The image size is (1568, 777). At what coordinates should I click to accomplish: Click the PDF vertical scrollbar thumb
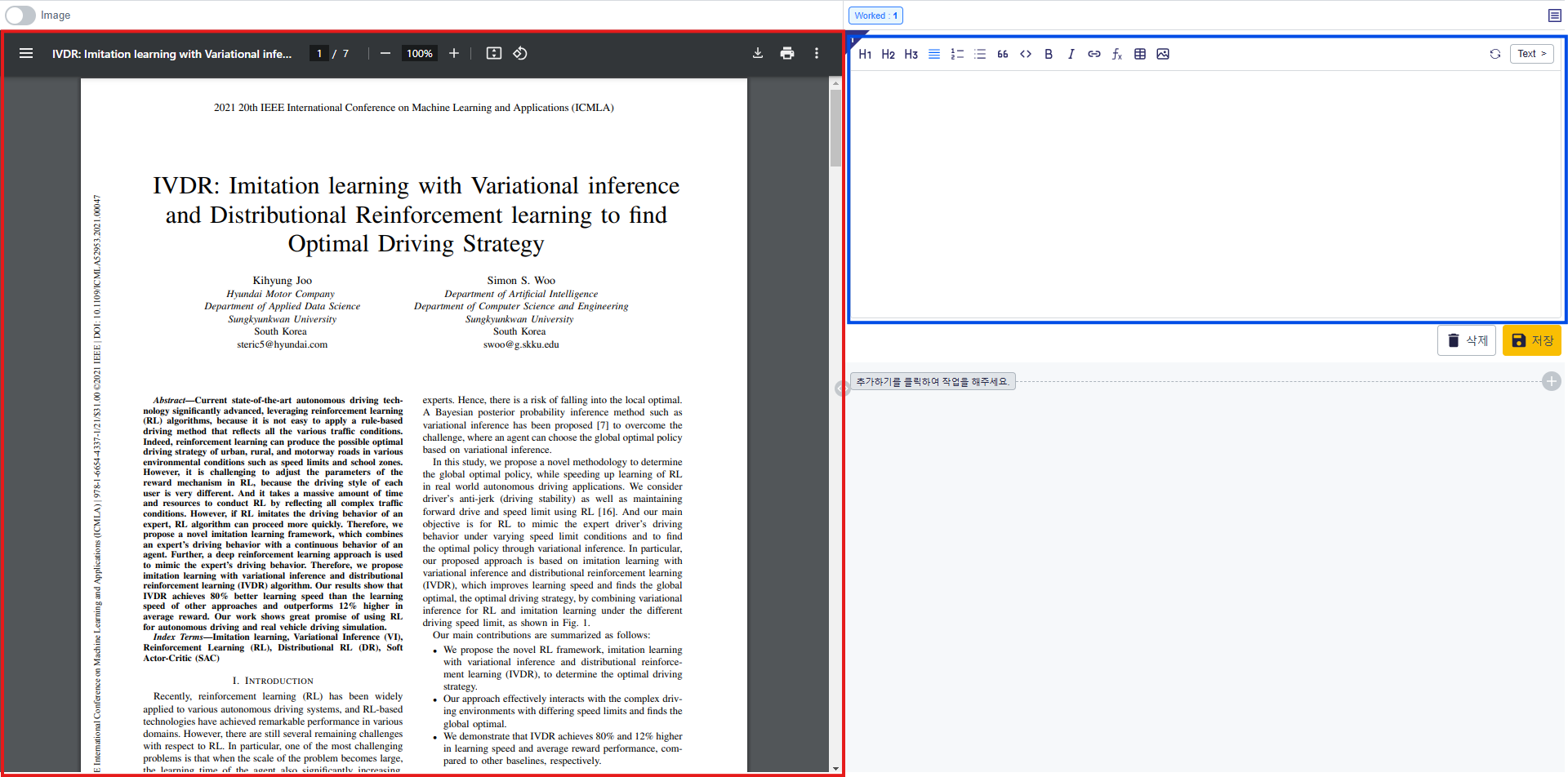[x=835, y=127]
